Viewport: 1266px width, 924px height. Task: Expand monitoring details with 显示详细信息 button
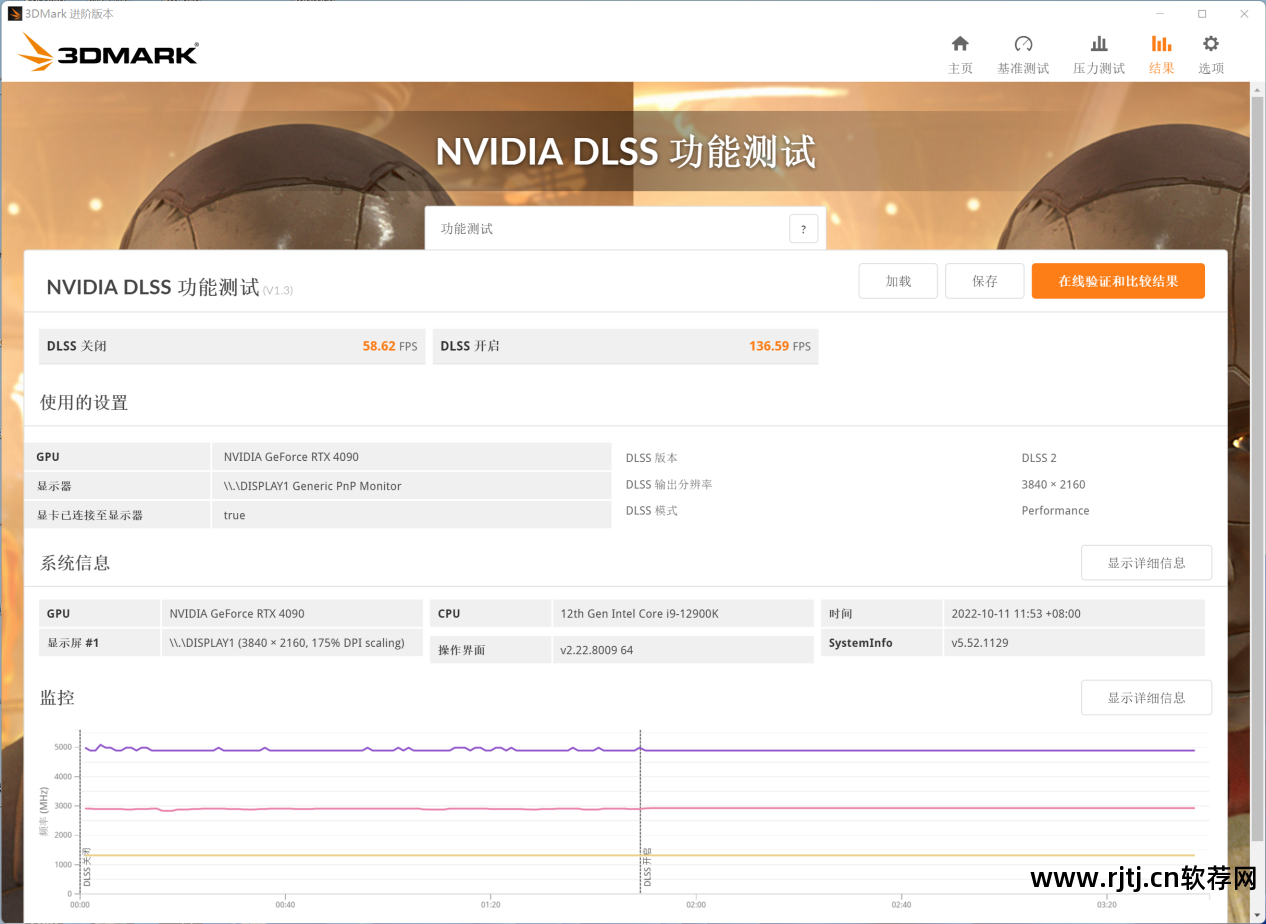tap(1146, 697)
